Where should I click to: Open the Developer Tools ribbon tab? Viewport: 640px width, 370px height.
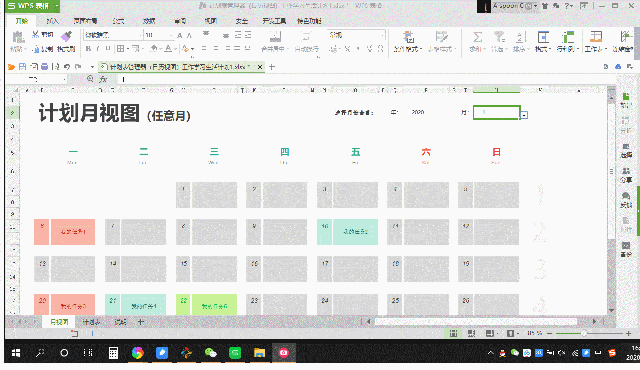274,21
